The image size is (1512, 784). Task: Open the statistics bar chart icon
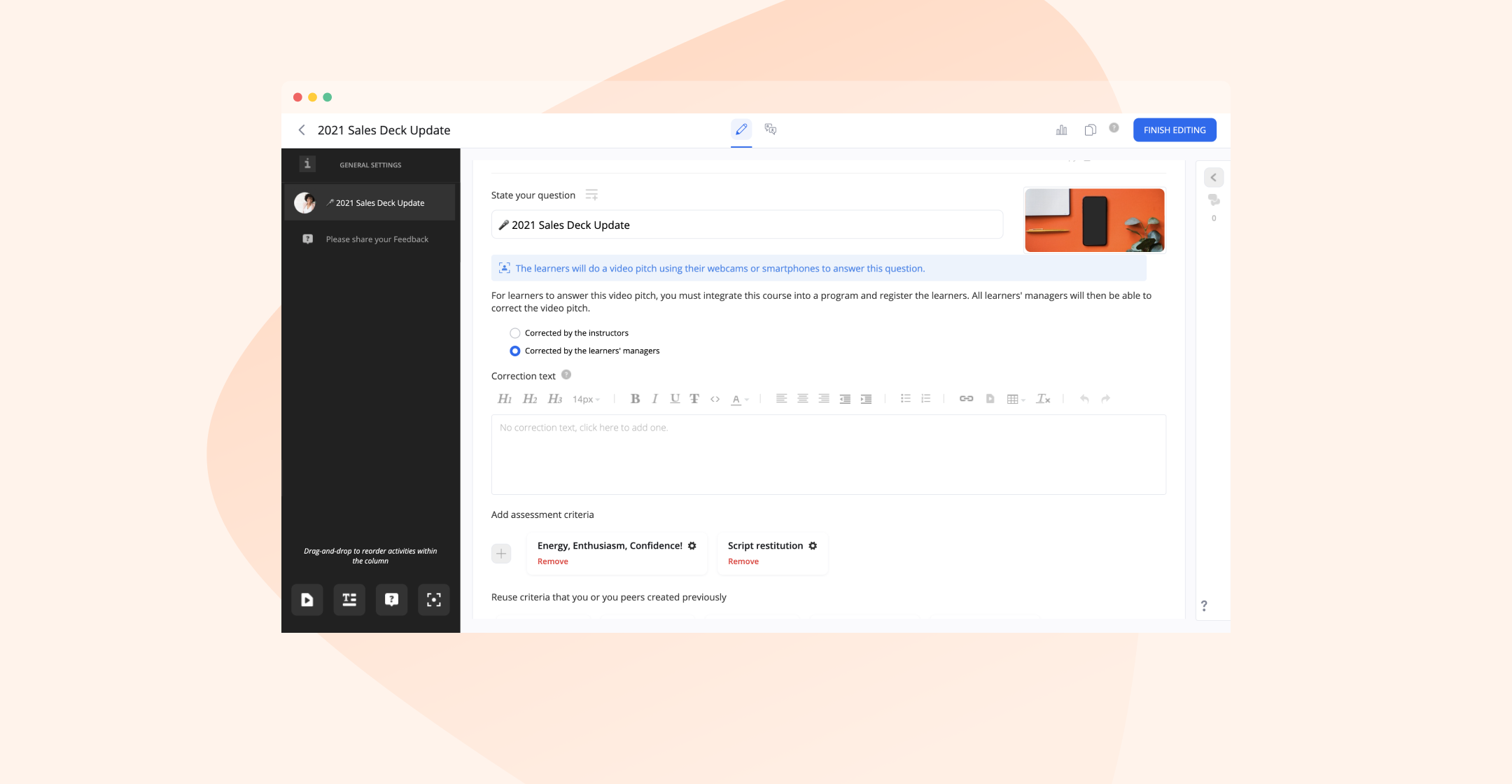pyautogui.click(x=1061, y=130)
